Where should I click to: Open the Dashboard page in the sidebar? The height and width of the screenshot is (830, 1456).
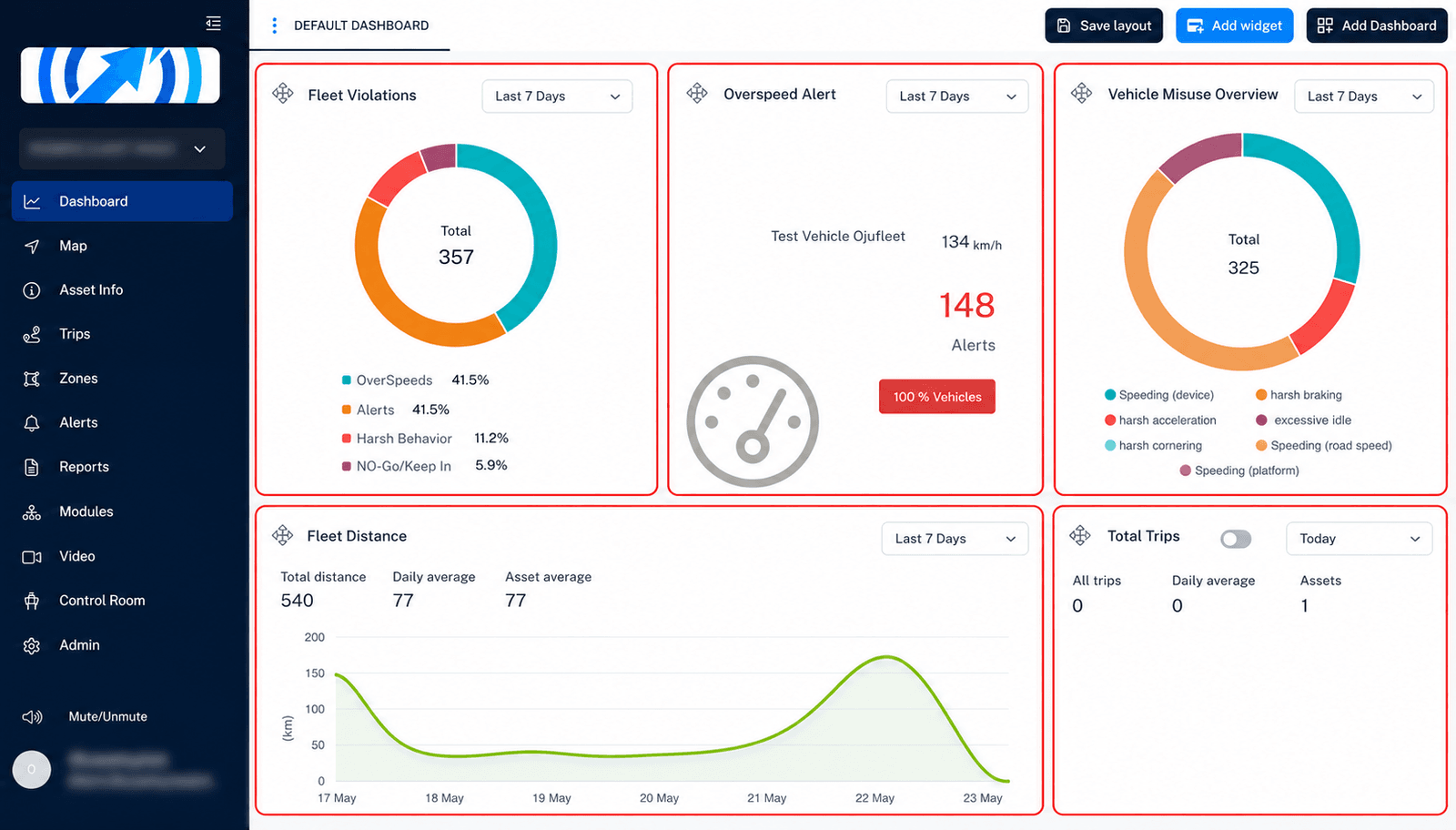pos(122,201)
